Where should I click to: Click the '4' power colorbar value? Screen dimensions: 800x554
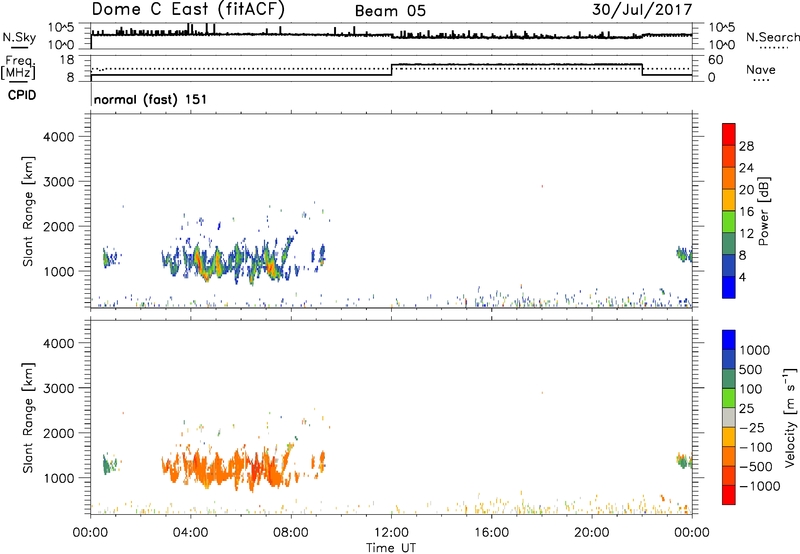click(742, 277)
